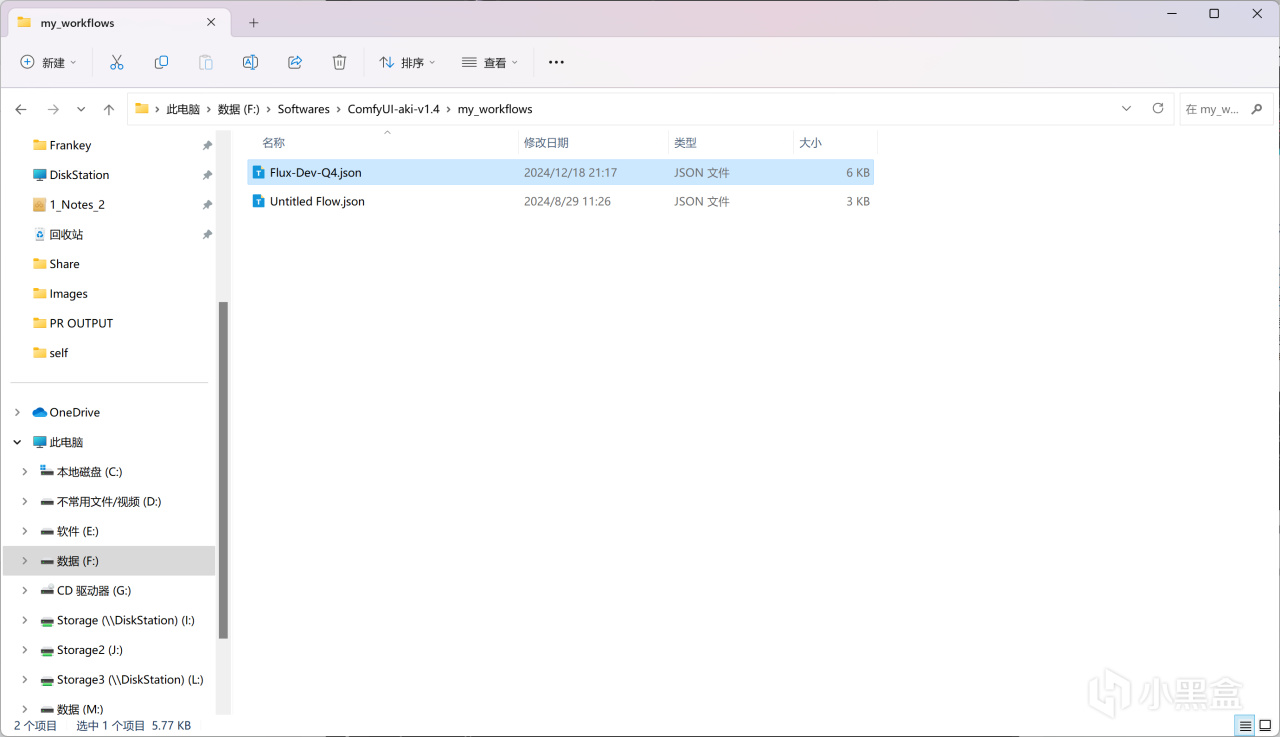Select the Untitled Flow.json file name

click(317, 201)
